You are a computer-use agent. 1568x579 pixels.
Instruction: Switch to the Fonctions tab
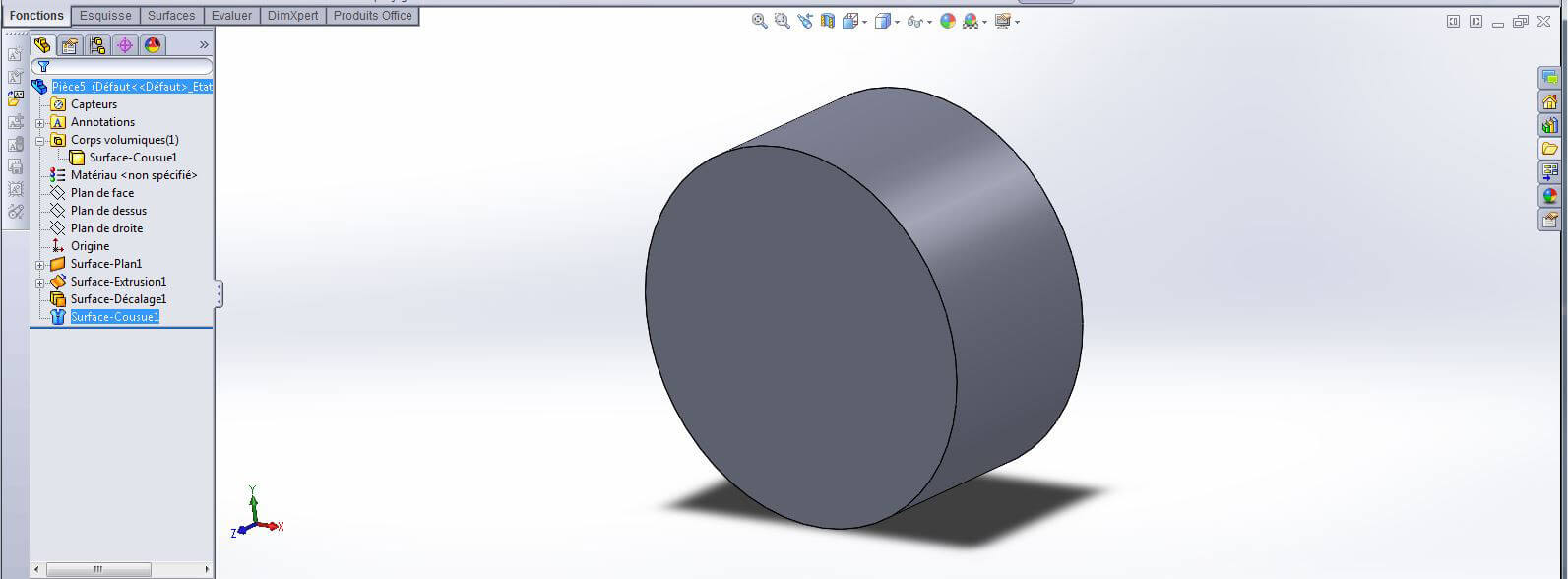pyautogui.click(x=36, y=16)
